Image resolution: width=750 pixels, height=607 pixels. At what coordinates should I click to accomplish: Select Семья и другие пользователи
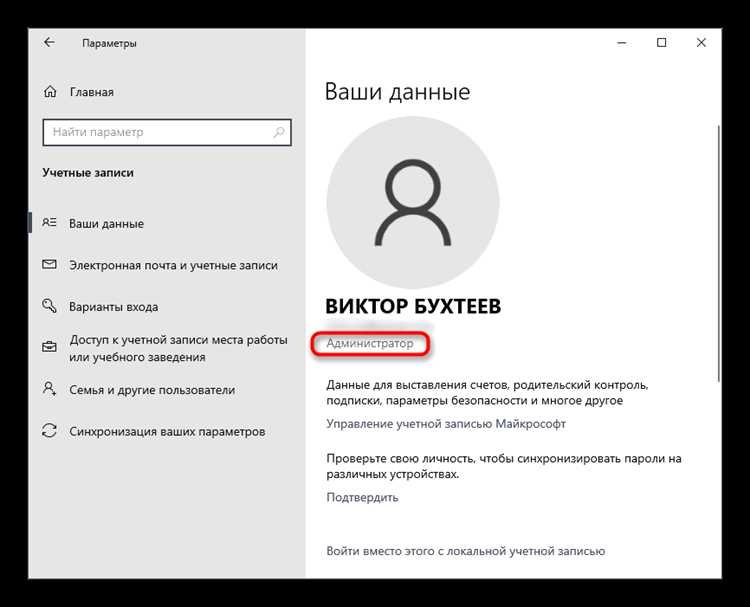pyautogui.click(x=152, y=390)
